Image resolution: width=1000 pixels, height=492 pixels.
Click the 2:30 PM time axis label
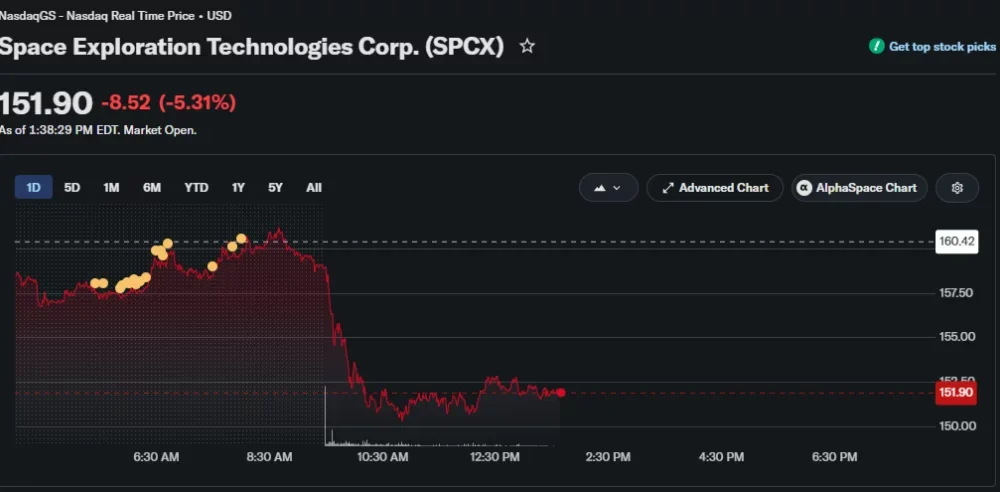click(608, 457)
